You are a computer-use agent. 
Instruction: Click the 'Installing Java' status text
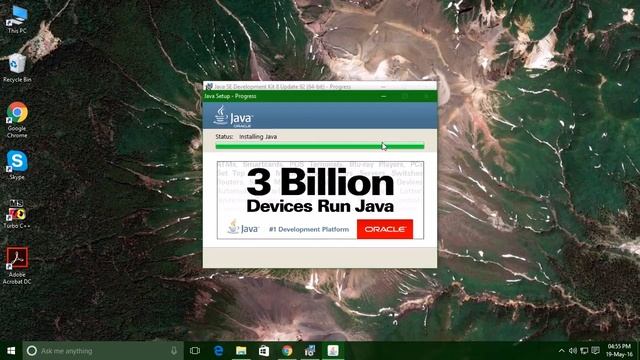tap(258, 137)
